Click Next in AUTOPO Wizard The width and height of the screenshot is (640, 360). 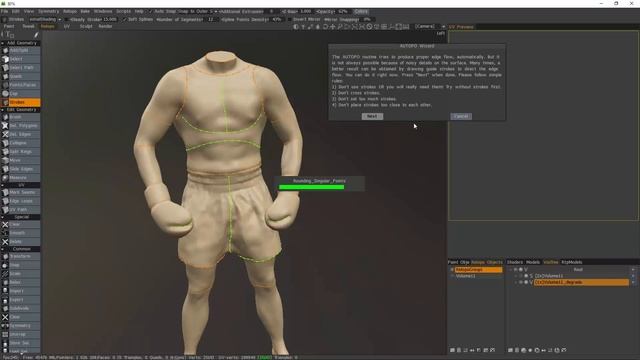click(x=372, y=116)
